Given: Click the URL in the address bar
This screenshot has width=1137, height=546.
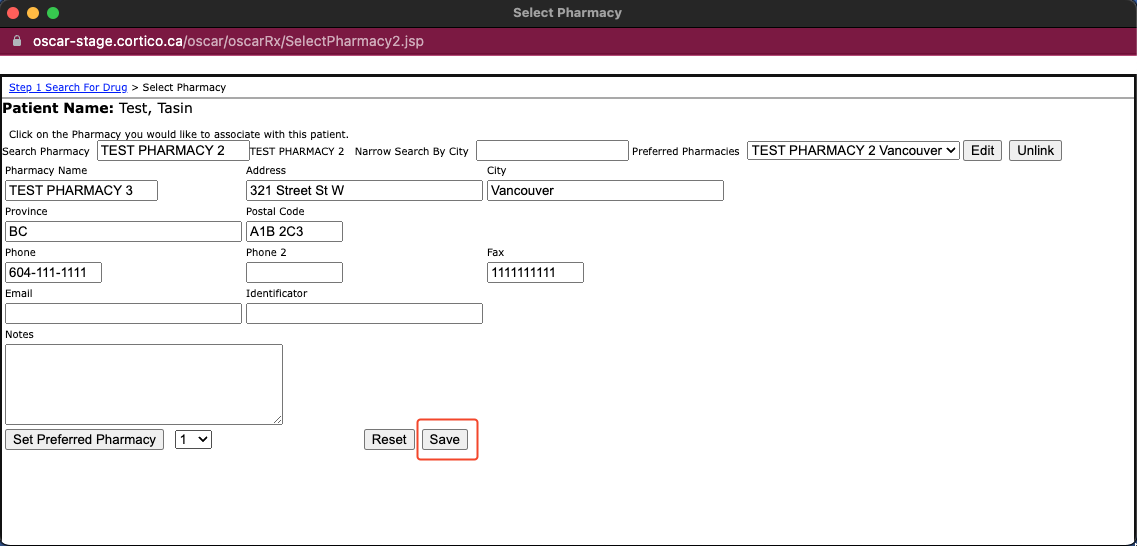Looking at the screenshot, I should (x=228, y=41).
